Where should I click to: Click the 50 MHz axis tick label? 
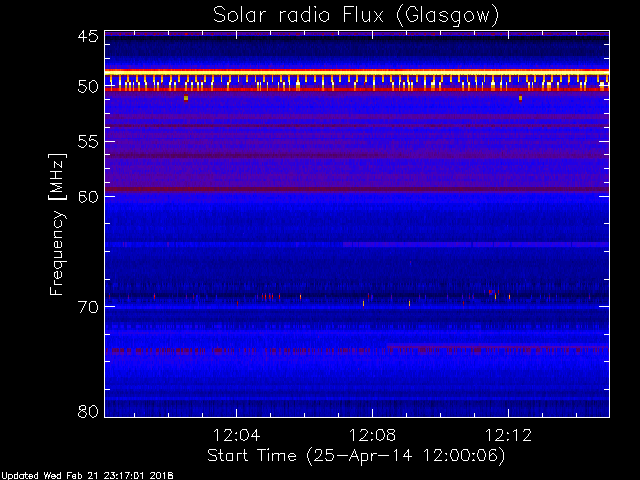click(x=88, y=87)
